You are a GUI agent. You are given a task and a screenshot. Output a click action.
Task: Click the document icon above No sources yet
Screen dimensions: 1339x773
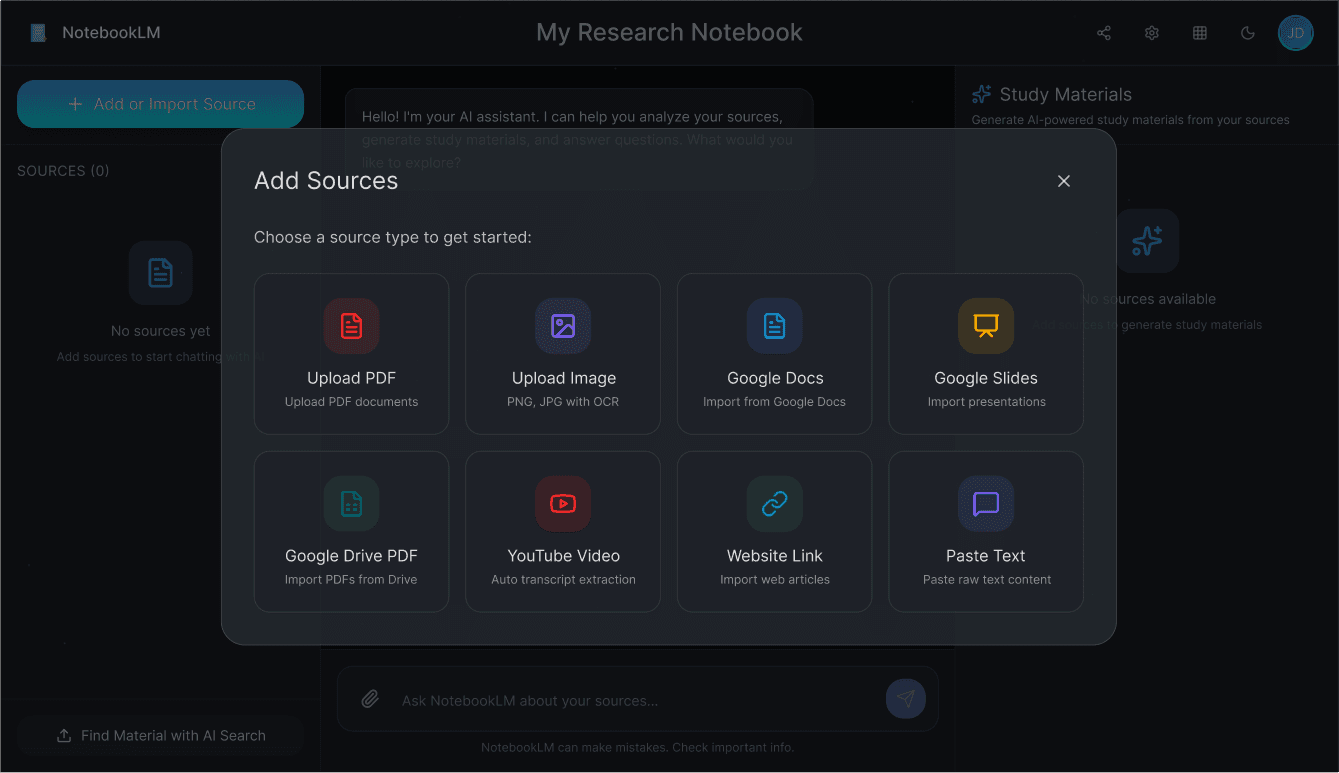(x=161, y=273)
